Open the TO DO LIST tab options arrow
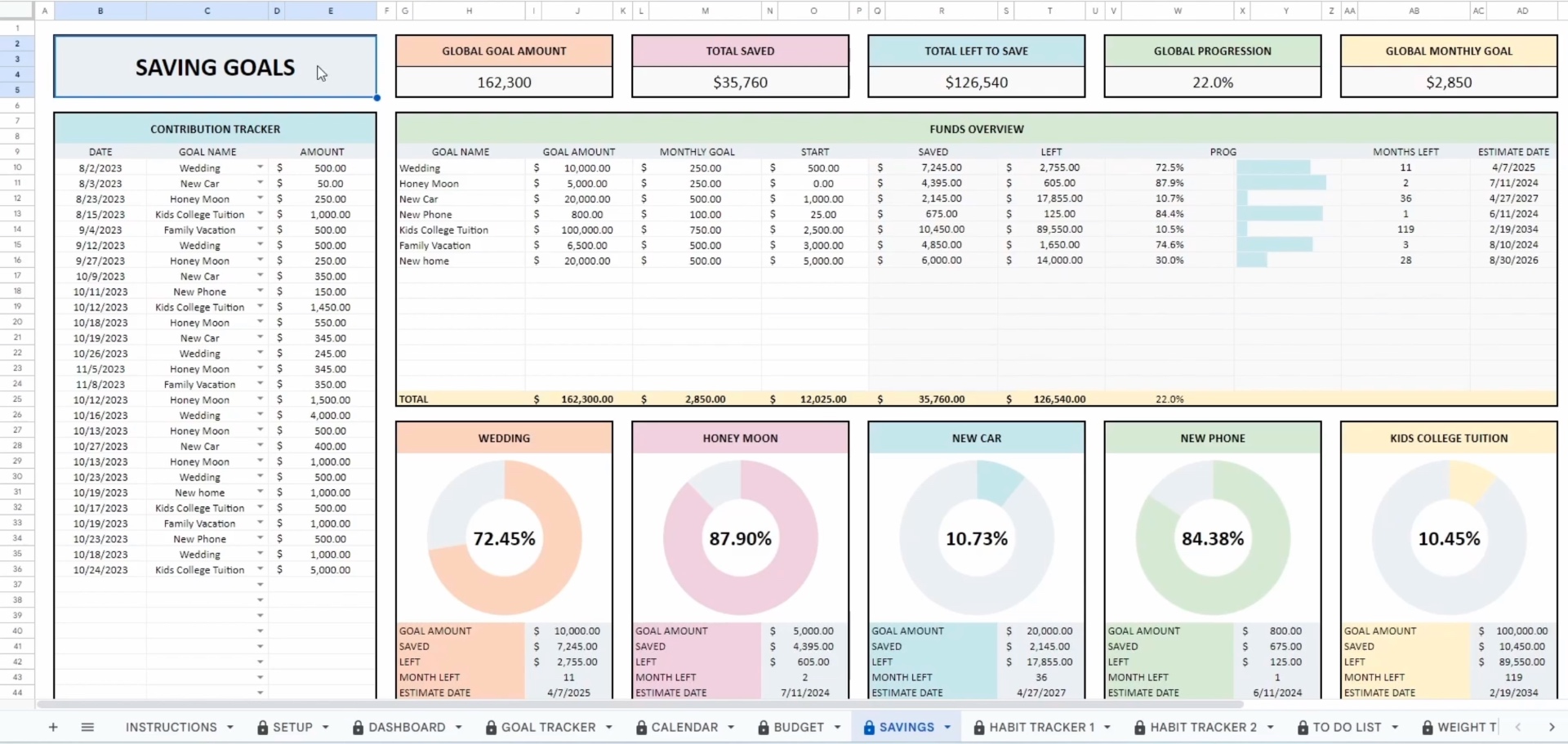This screenshot has width=1568, height=744. point(1395,727)
